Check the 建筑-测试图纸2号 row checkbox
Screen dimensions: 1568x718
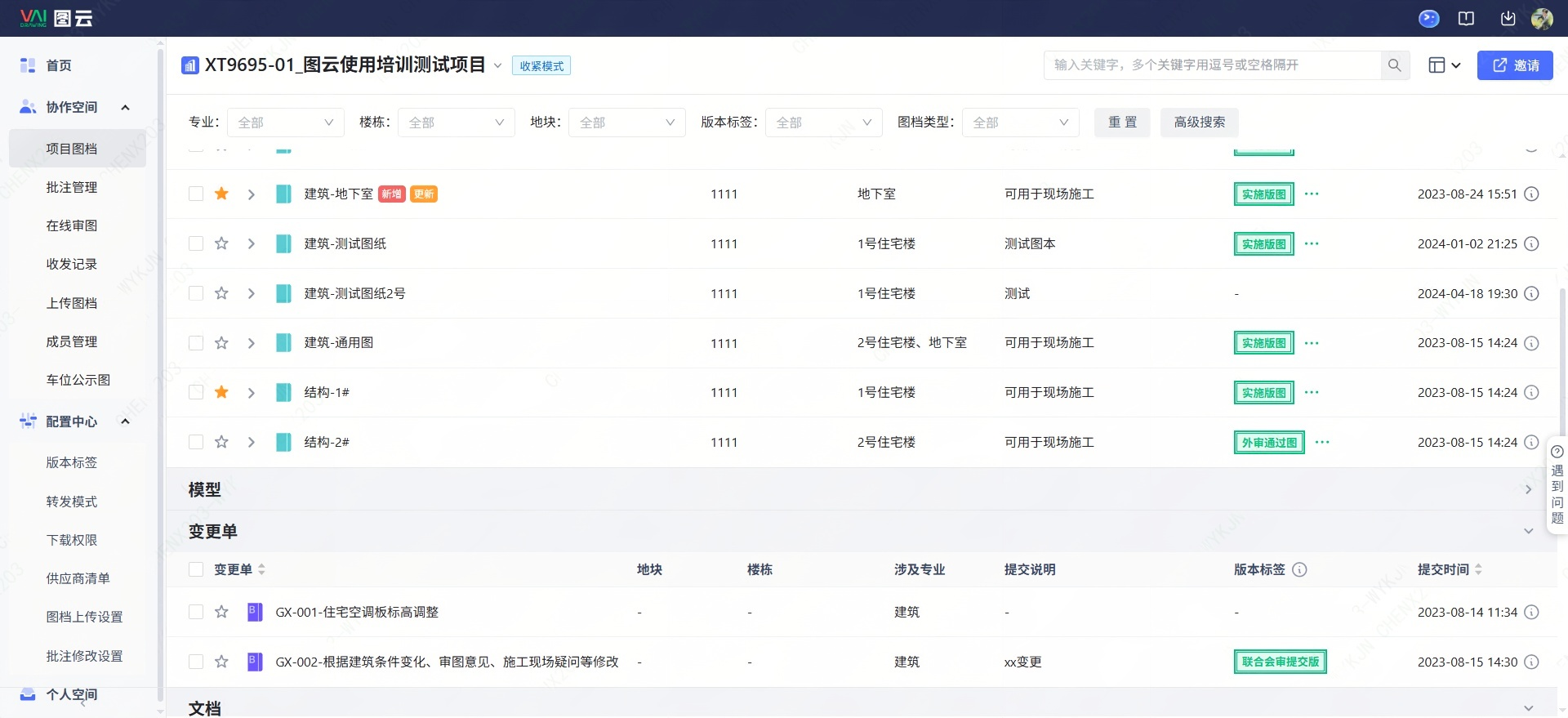[196, 293]
